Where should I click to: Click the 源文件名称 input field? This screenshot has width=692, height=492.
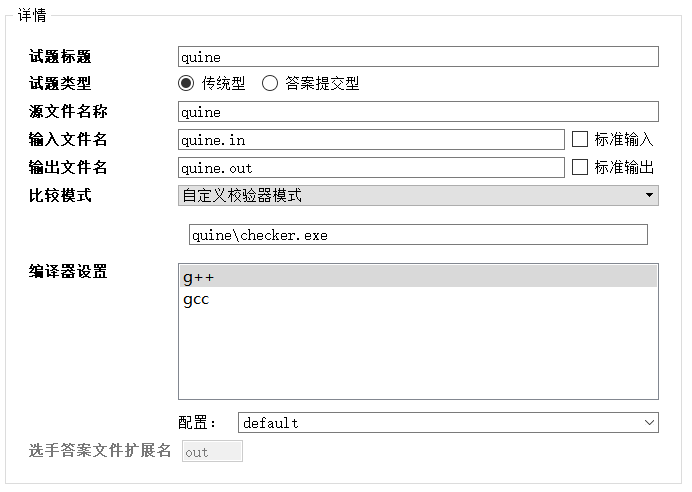click(418, 112)
